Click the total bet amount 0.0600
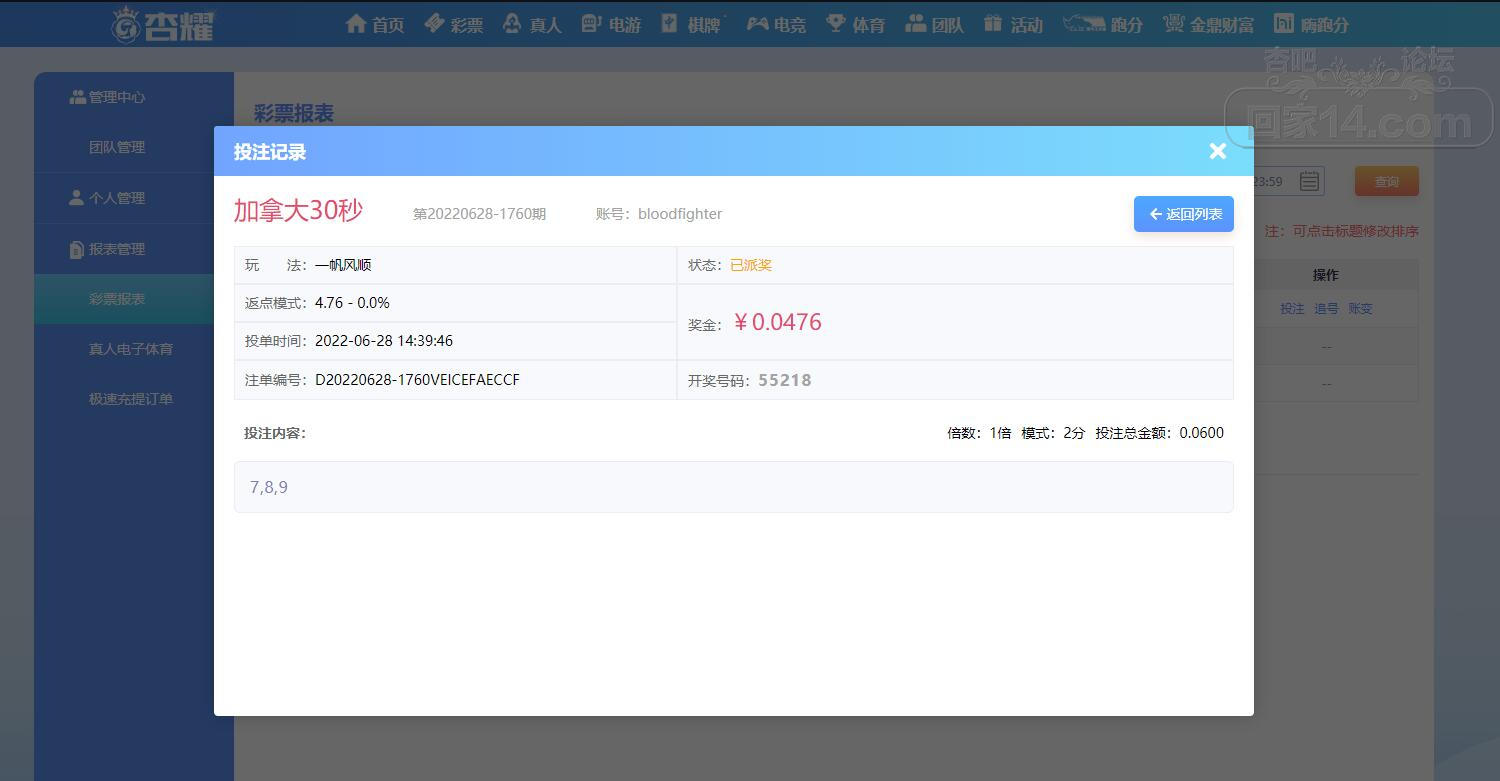Screen dimensions: 1500x781 click(x=1201, y=433)
